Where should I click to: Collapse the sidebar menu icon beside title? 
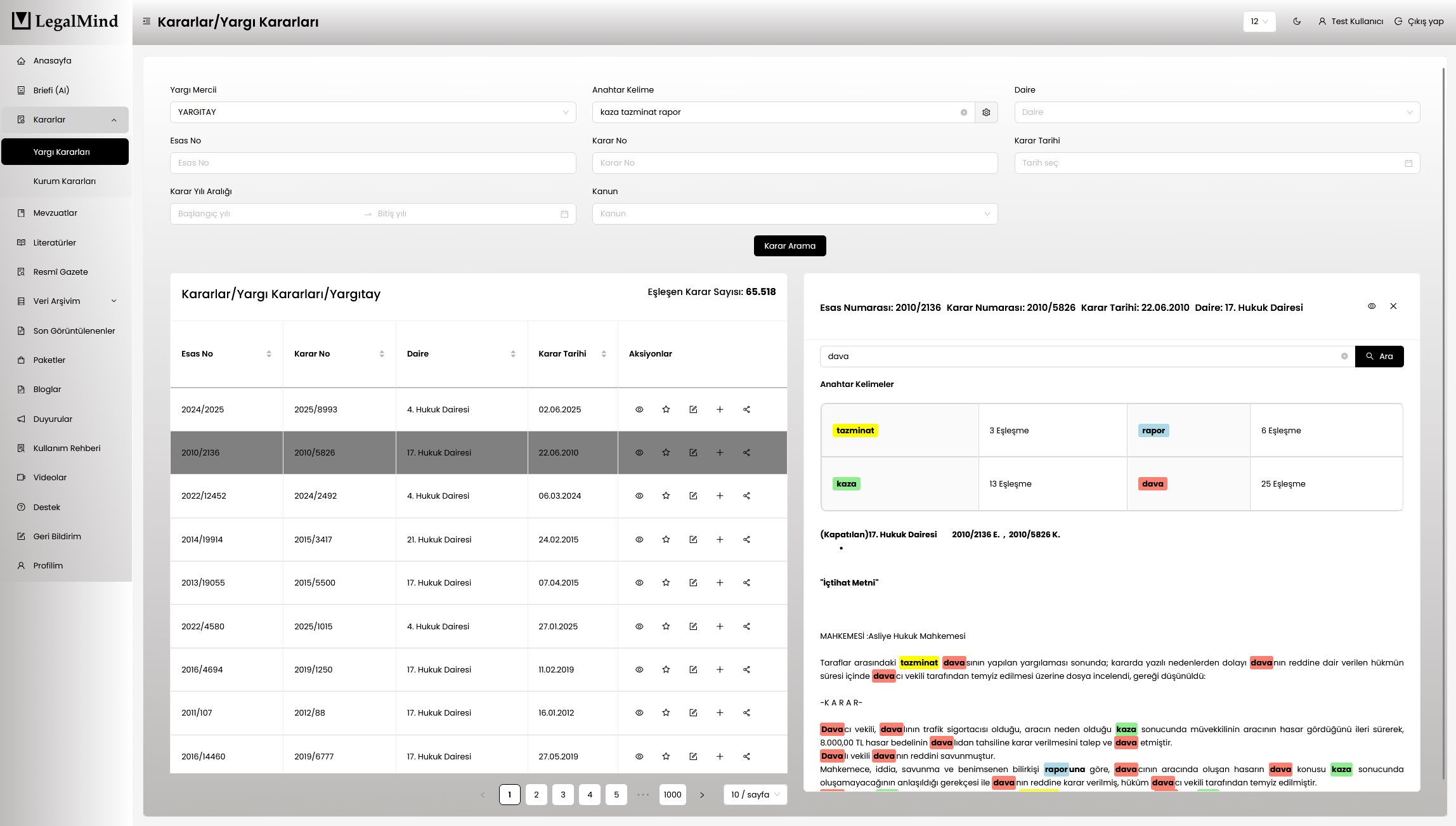(146, 22)
